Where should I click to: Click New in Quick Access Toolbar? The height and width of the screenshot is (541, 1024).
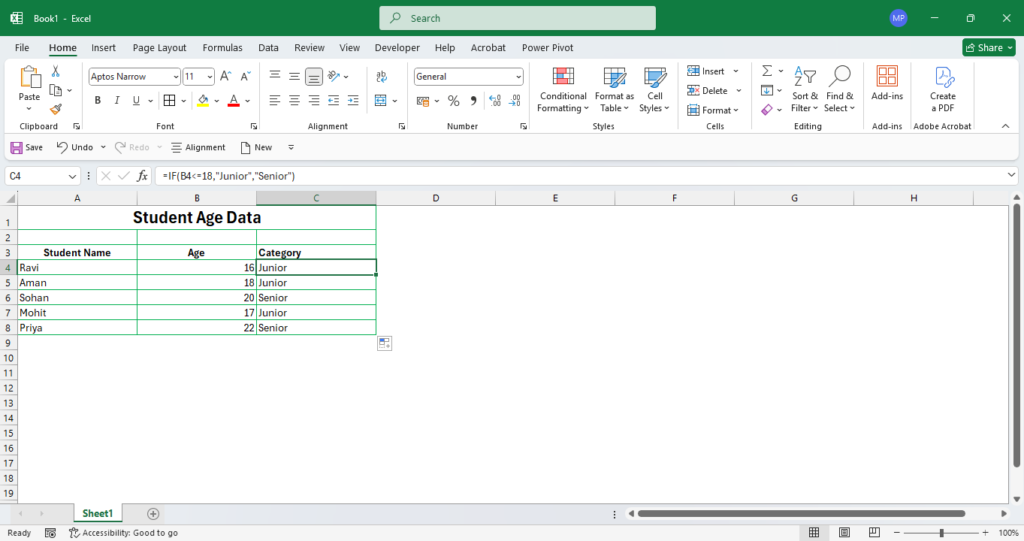click(256, 148)
